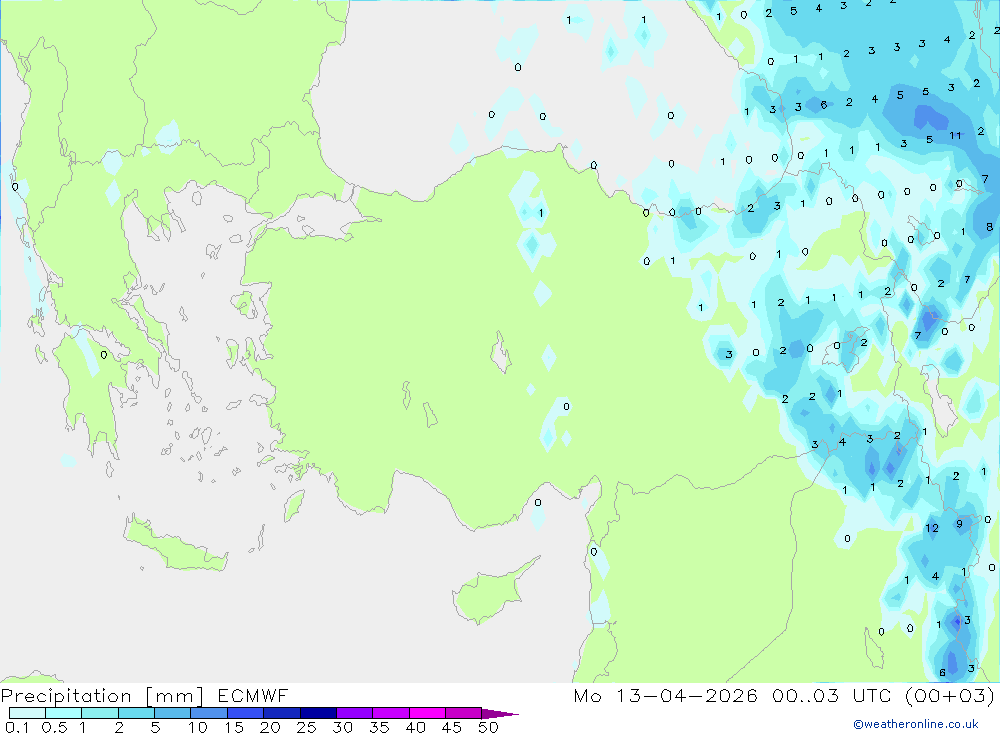
Task: Click the 5–10 mm legend color box
Action: (173, 713)
